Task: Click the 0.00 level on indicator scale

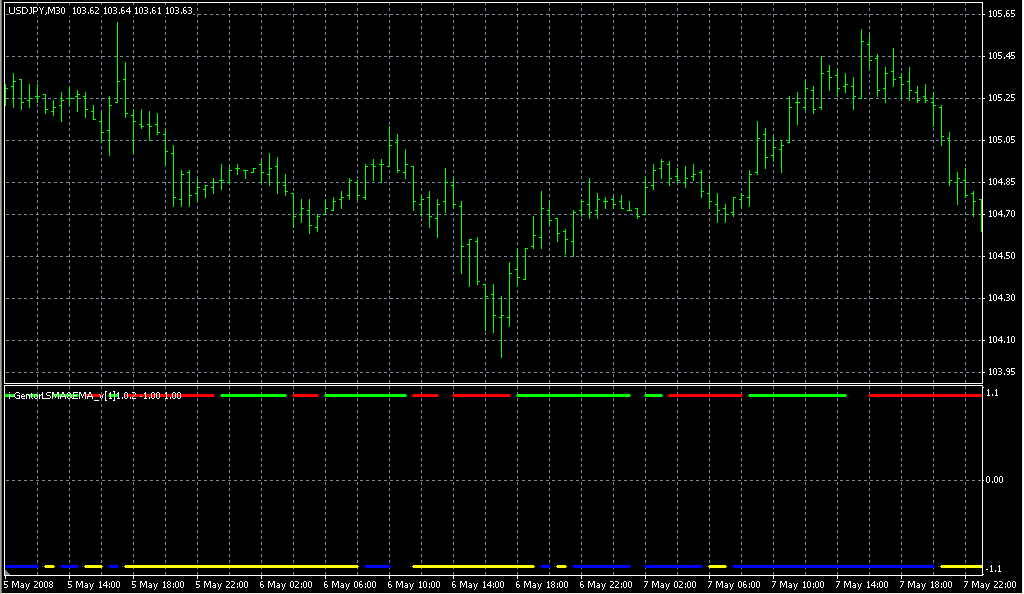Action: click(997, 480)
